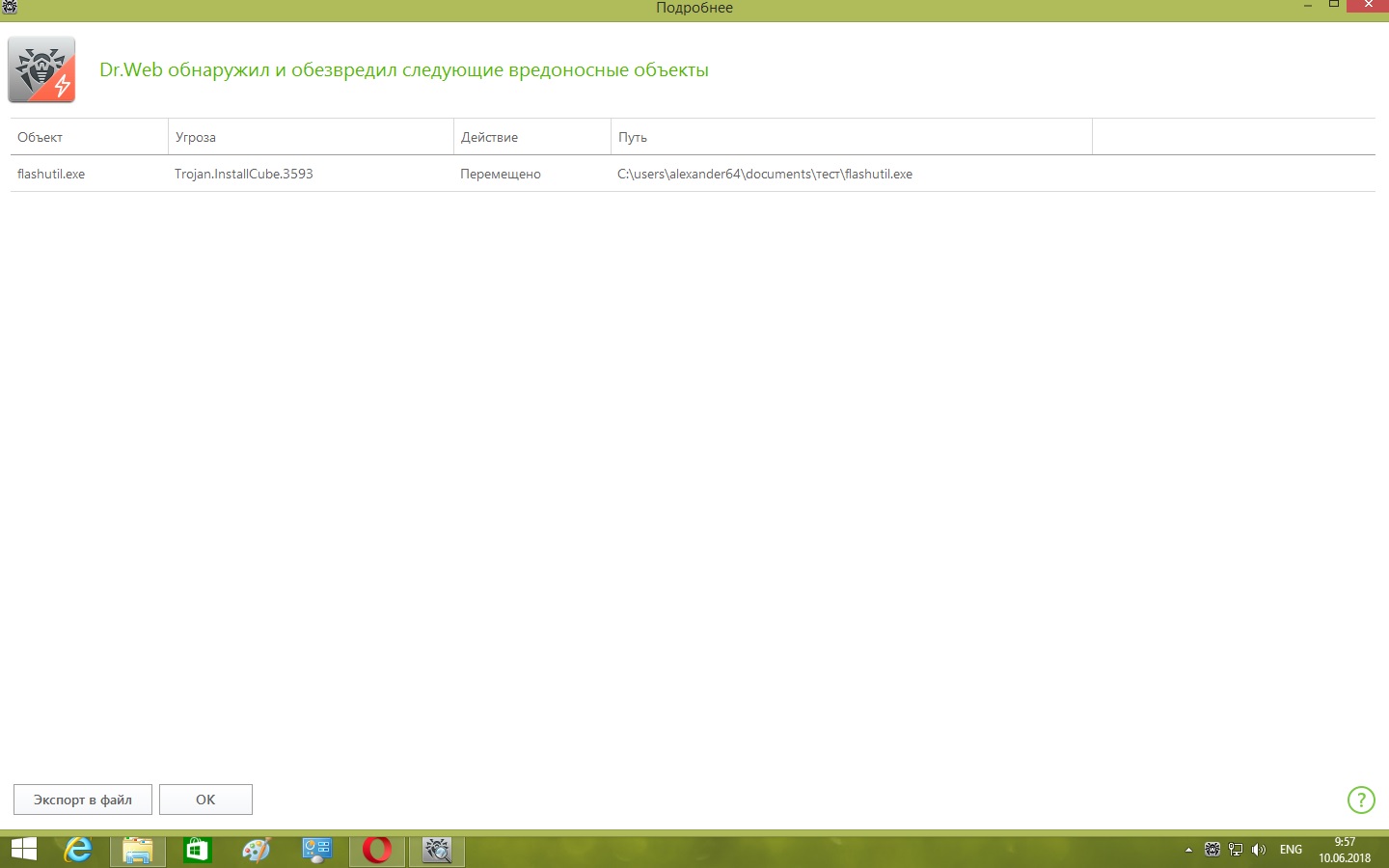Sort by the Путь column header

tap(852, 137)
